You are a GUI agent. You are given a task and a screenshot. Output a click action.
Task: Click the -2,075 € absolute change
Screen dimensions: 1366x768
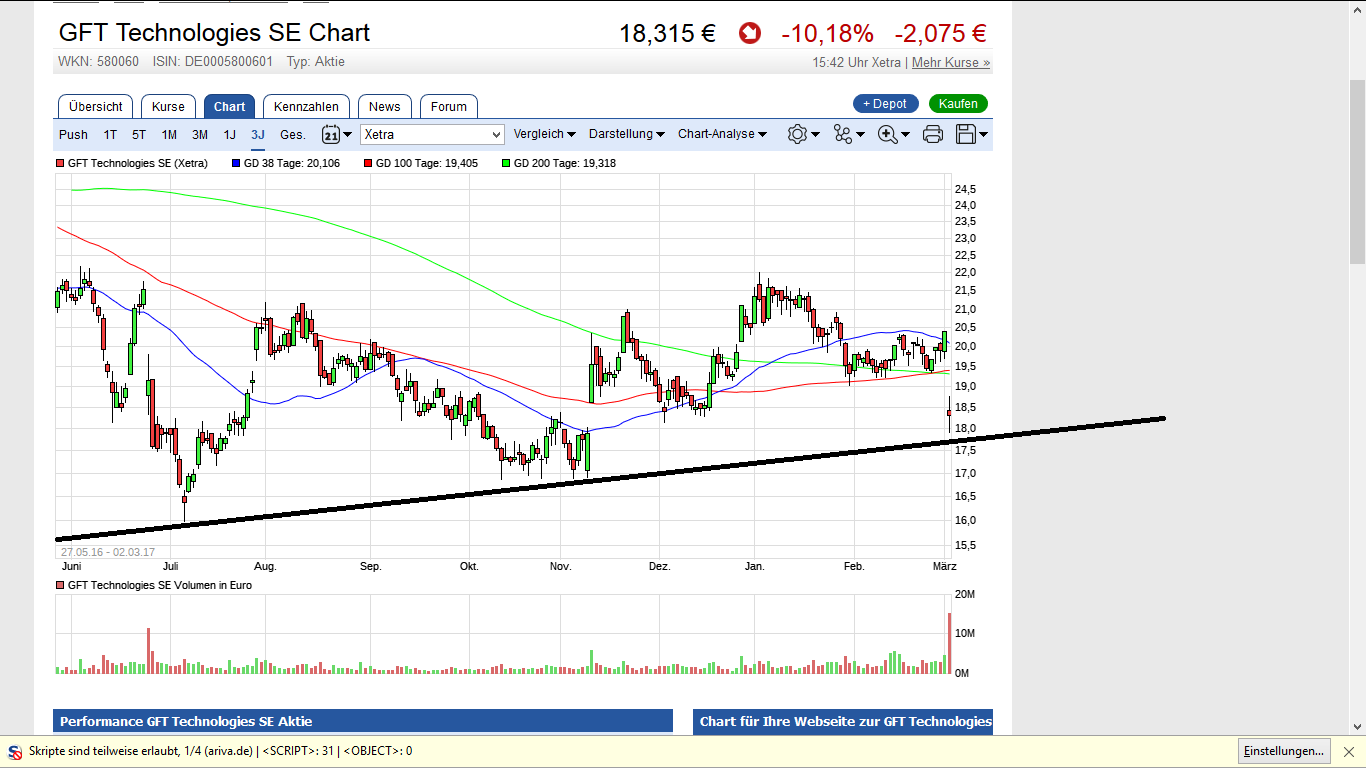(x=940, y=34)
